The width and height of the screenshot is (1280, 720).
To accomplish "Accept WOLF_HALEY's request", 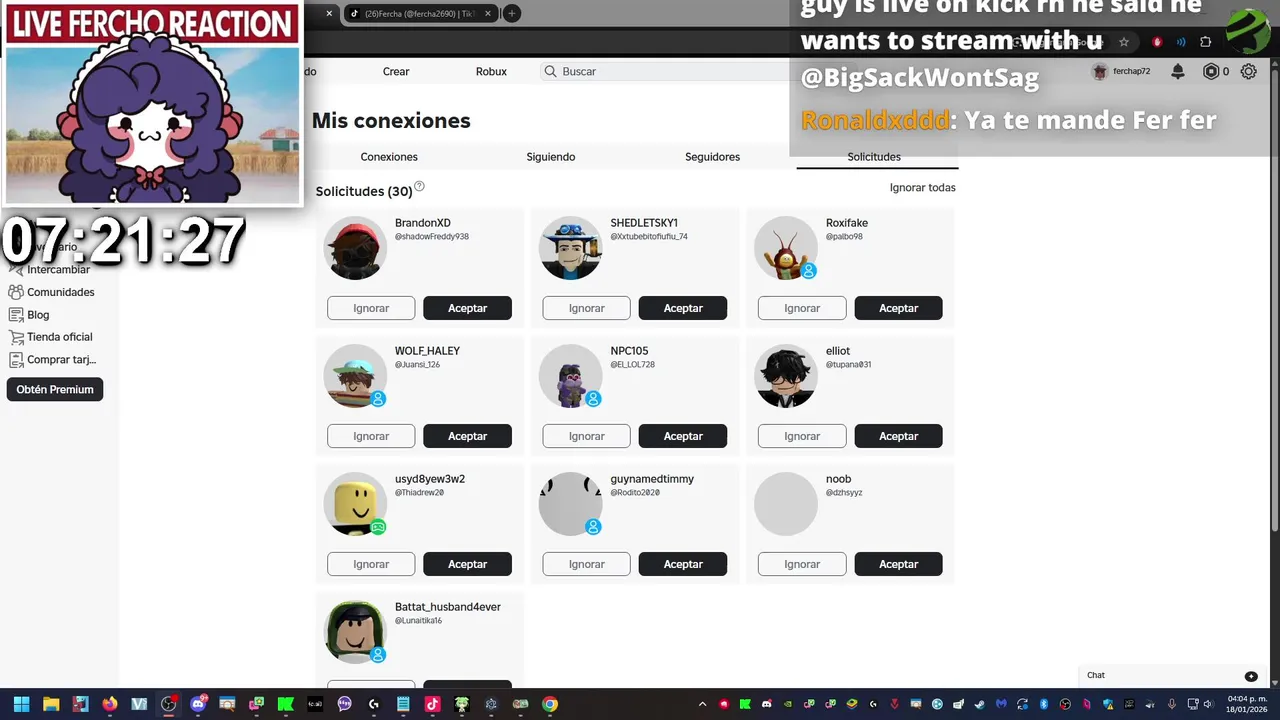I will (467, 436).
